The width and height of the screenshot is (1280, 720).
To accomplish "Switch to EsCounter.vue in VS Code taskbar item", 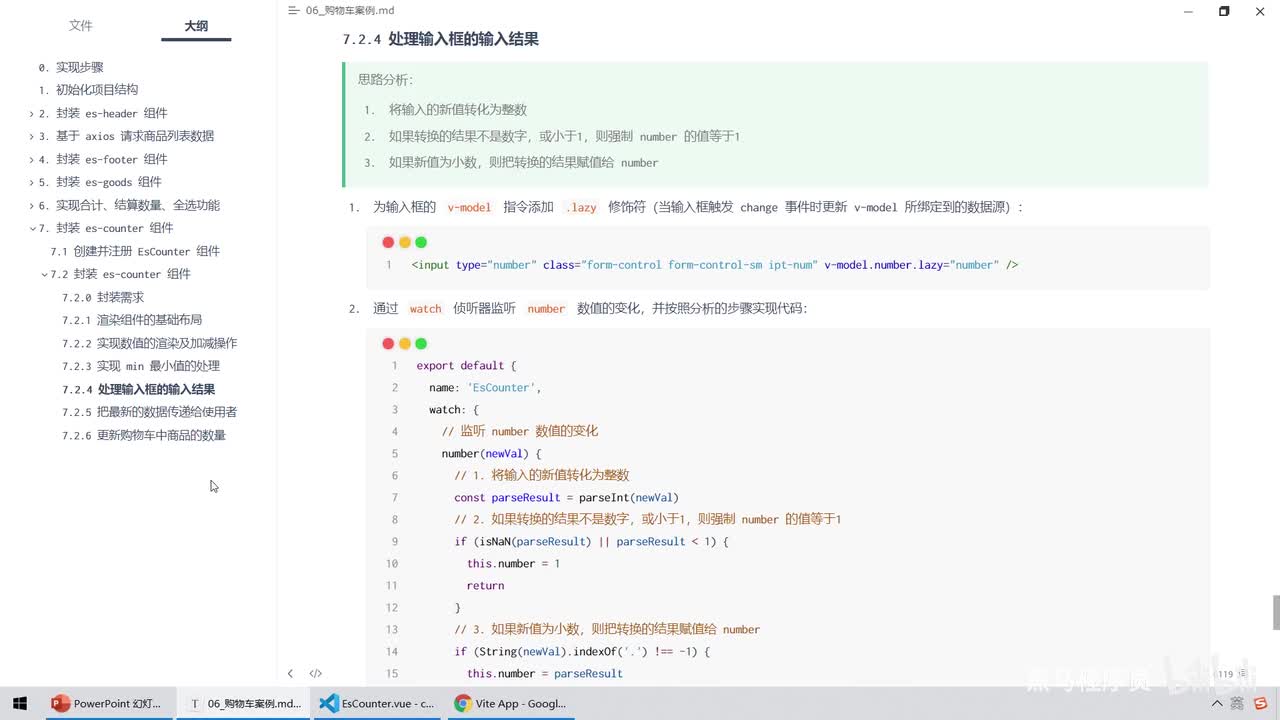I will pyautogui.click(x=375, y=703).
